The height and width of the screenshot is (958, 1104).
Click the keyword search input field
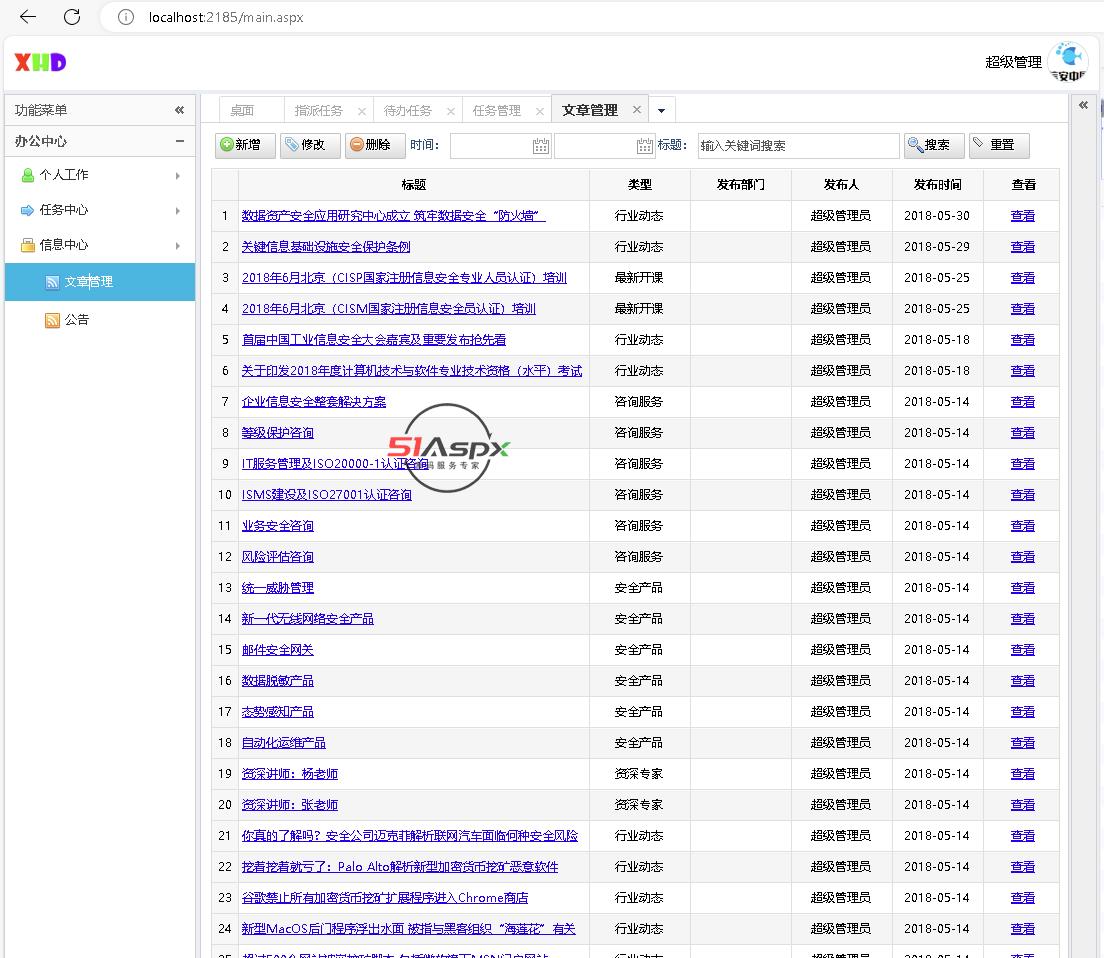click(798, 146)
